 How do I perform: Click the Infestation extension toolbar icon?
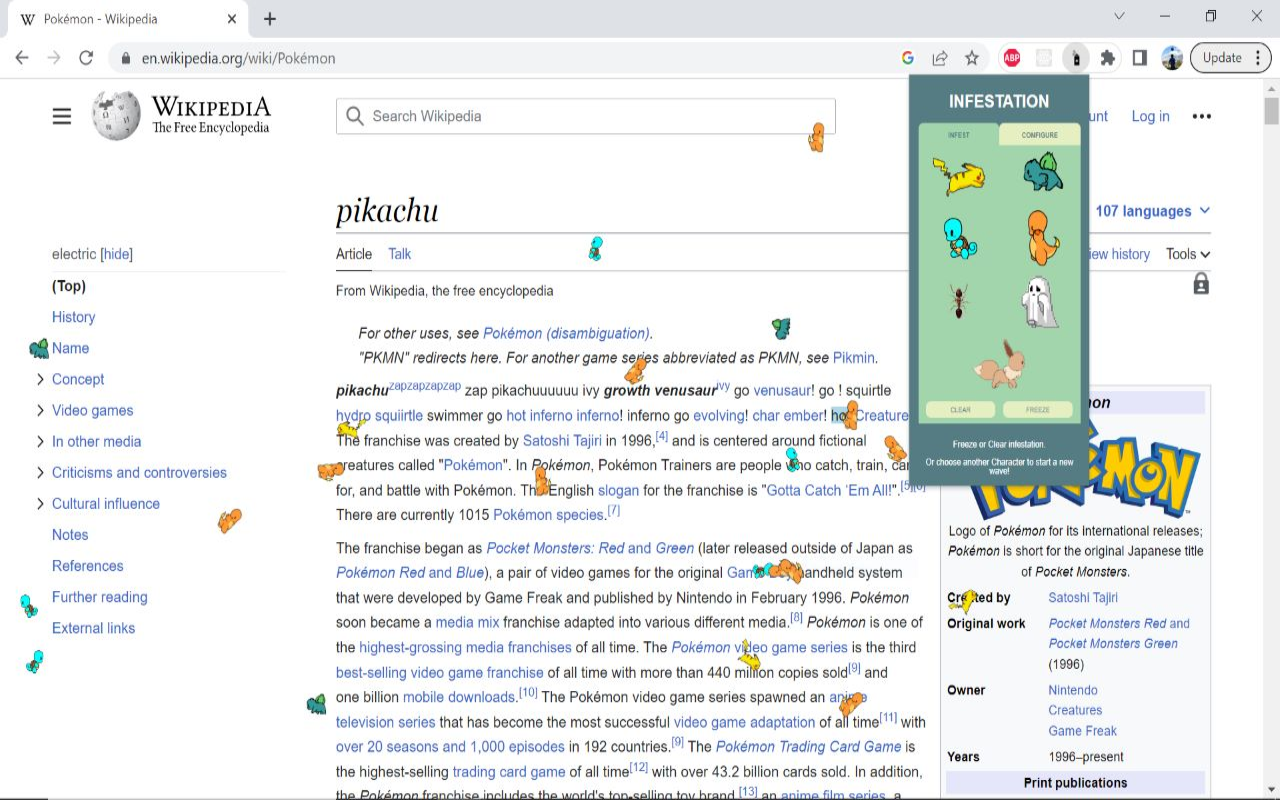(1076, 58)
